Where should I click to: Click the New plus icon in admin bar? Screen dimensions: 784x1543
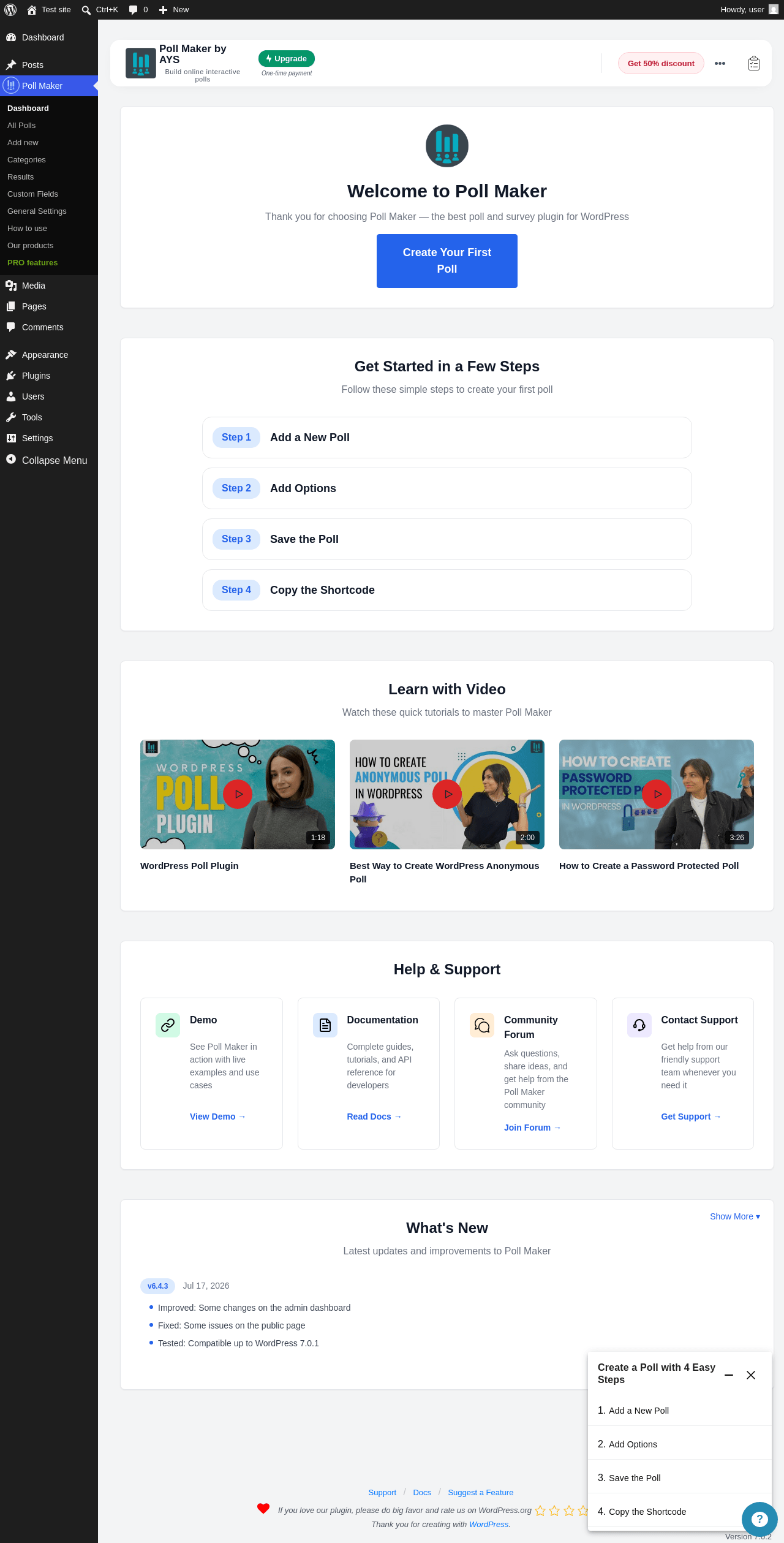(x=163, y=10)
